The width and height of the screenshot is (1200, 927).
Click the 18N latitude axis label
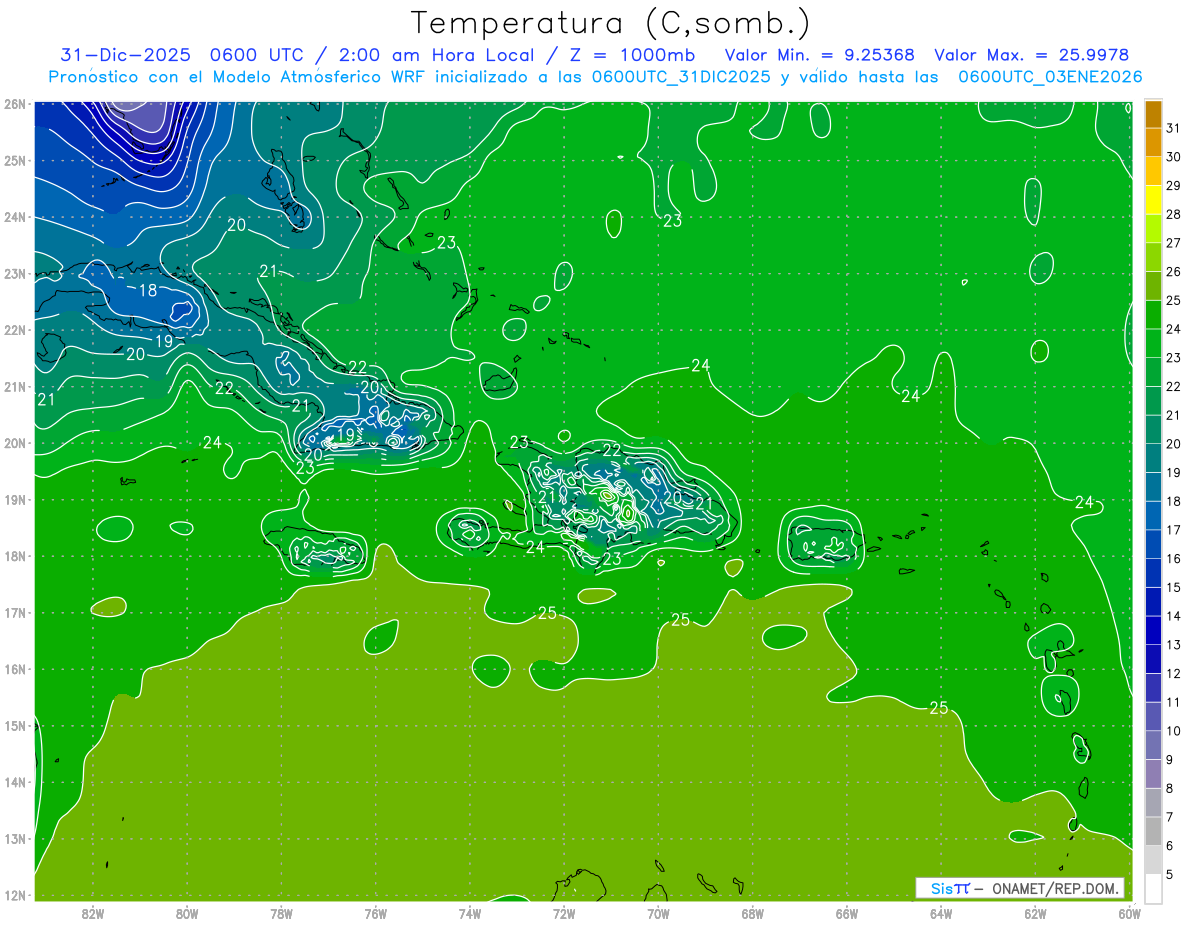(15, 556)
